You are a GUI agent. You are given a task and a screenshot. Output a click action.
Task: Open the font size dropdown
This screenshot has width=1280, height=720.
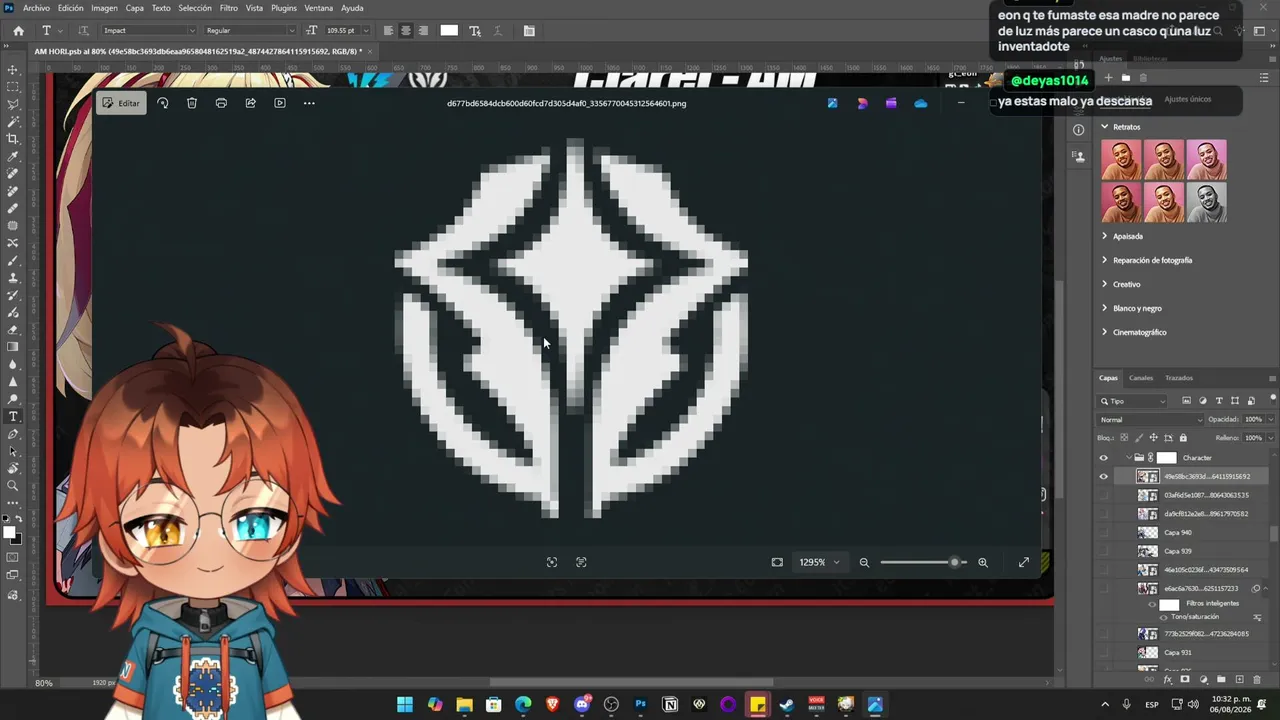coord(365,31)
